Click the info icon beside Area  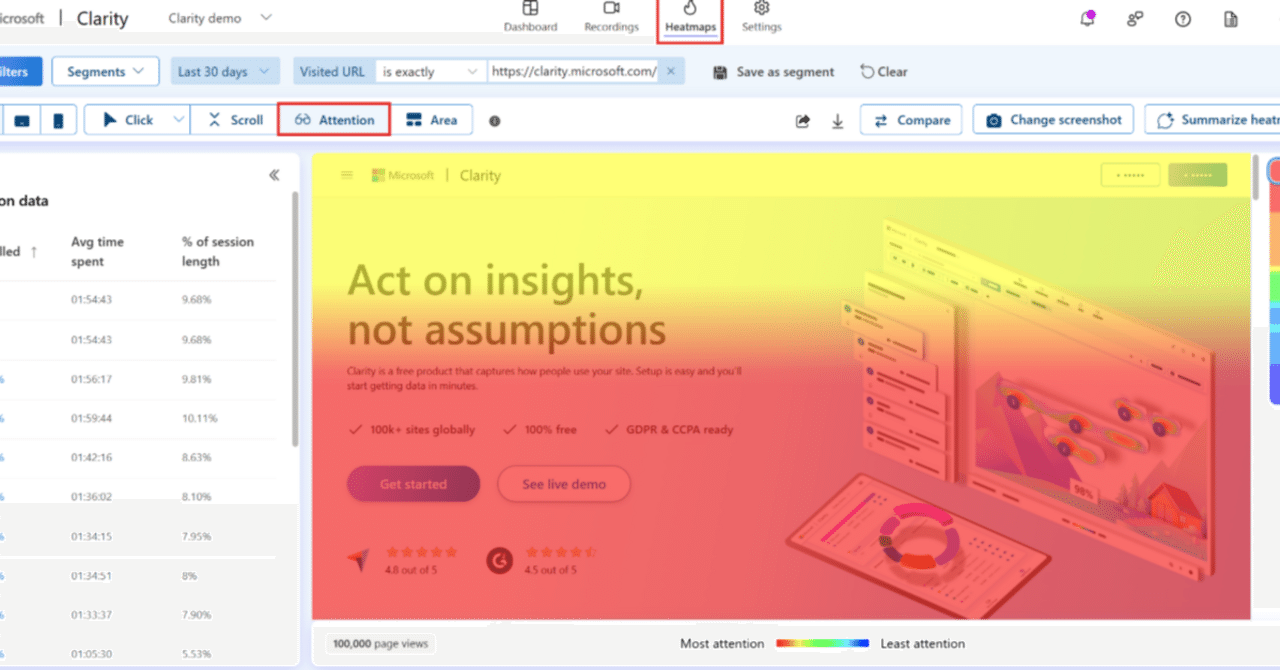pos(494,120)
